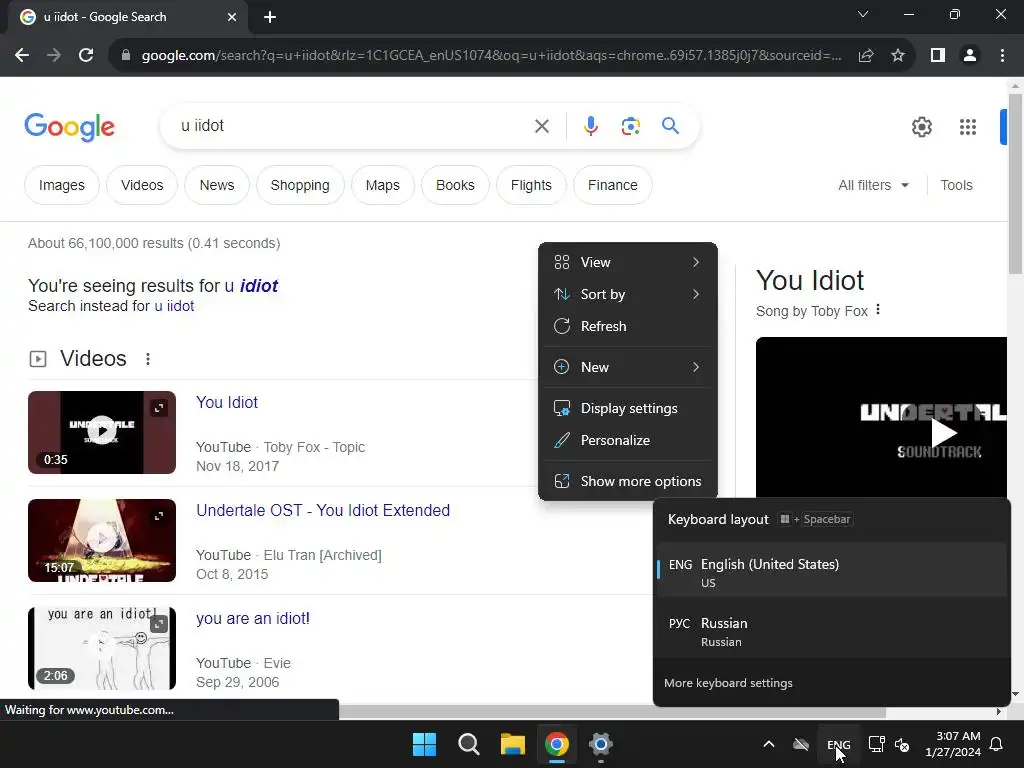
Task: Expand the Sort by submenu
Action: point(628,294)
